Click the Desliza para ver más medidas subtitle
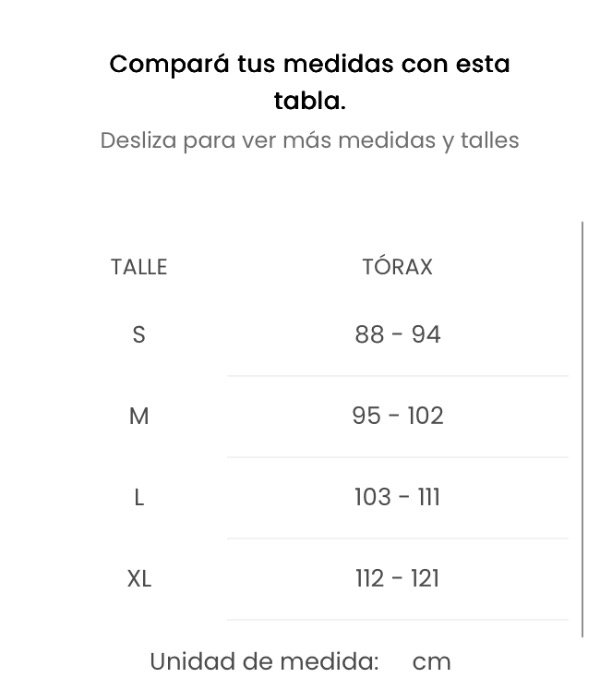Image resolution: width=600 pixels, height=677 pixels. point(309,141)
